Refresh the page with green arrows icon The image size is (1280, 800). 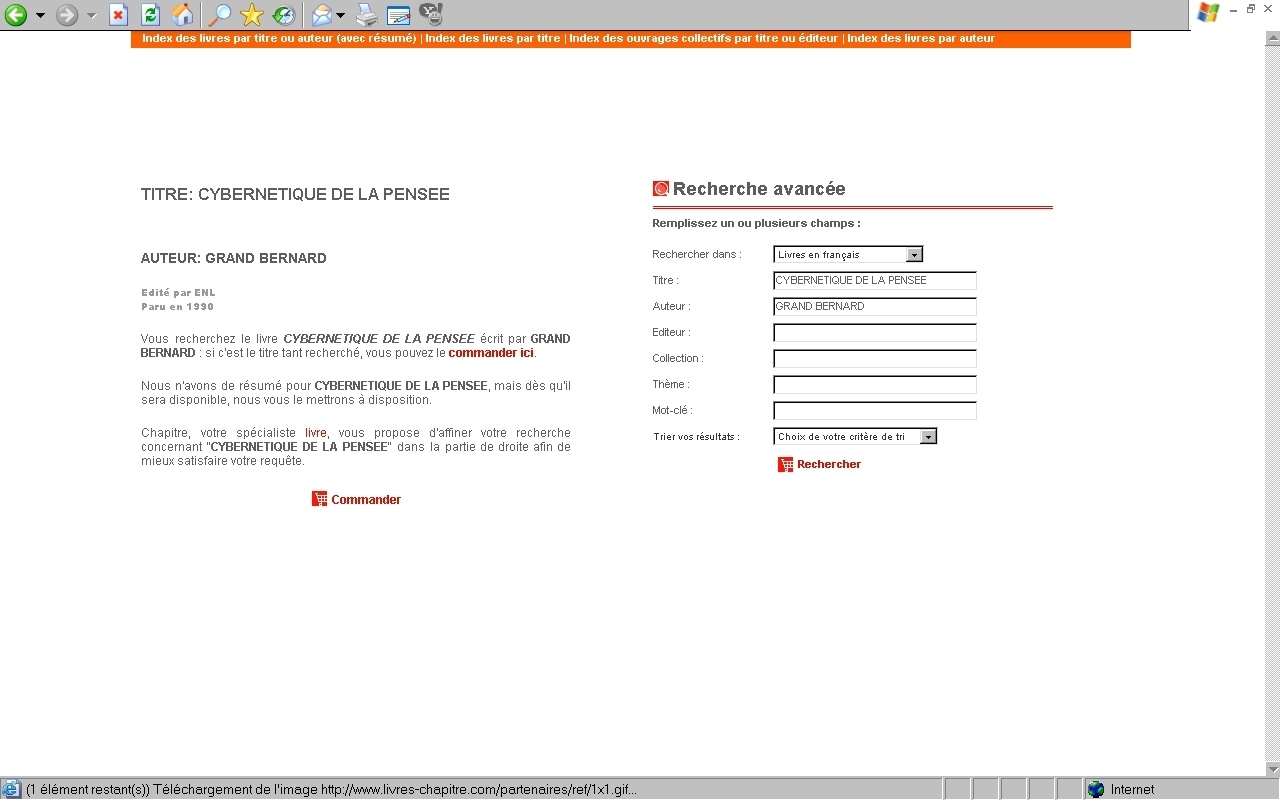[x=151, y=15]
